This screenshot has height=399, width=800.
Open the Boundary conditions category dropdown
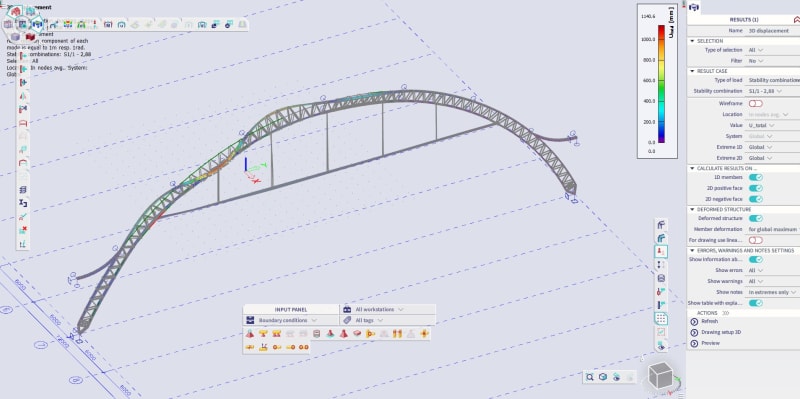[291, 320]
